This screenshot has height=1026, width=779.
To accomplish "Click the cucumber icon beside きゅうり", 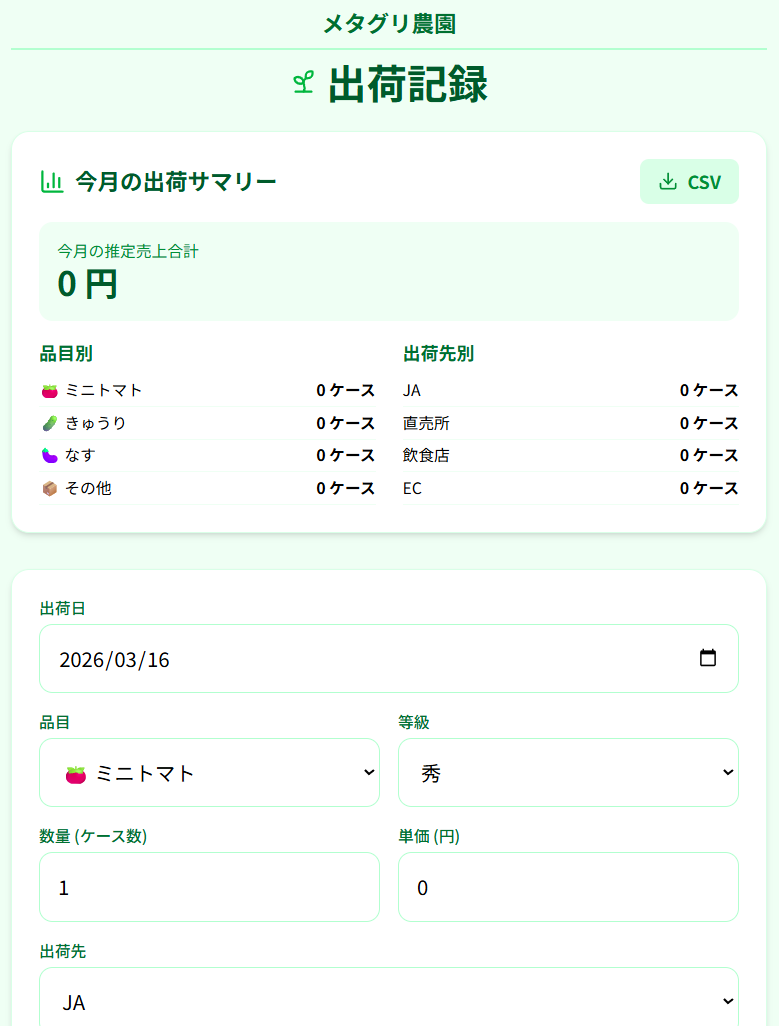I will [52, 423].
